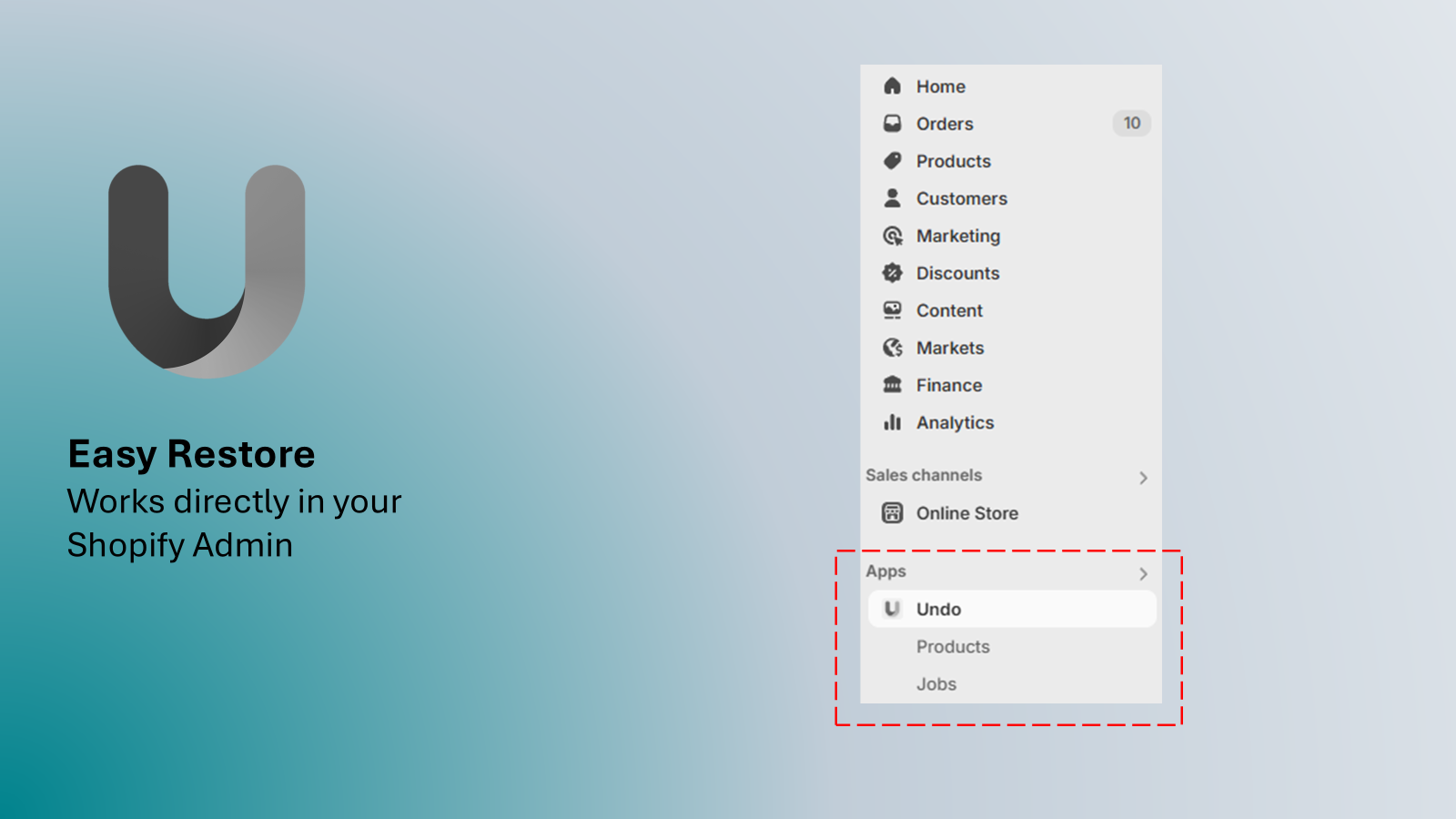Screen dimensions: 1456x819
Task: Open the Markets page
Action: pyautogui.click(x=950, y=348)
